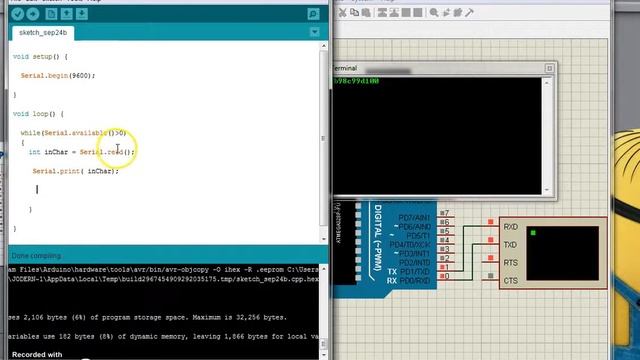Click the 'while(Serial.available()>0)' code line
This screenshot has height=360, width=640.
pos(73,133)
